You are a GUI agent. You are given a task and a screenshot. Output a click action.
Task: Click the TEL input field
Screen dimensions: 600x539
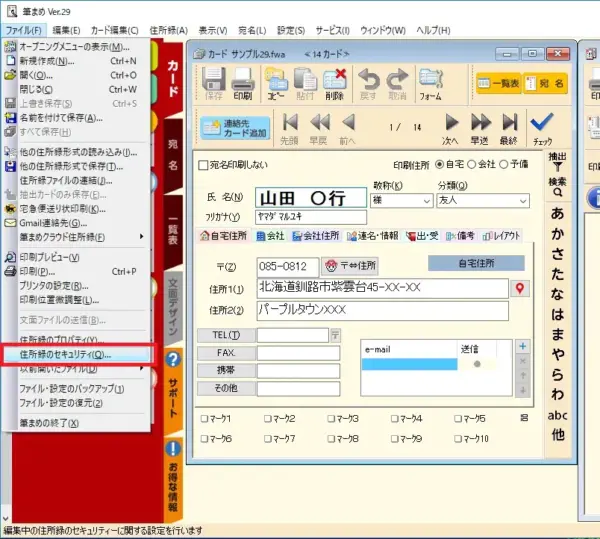click(293, 335)
